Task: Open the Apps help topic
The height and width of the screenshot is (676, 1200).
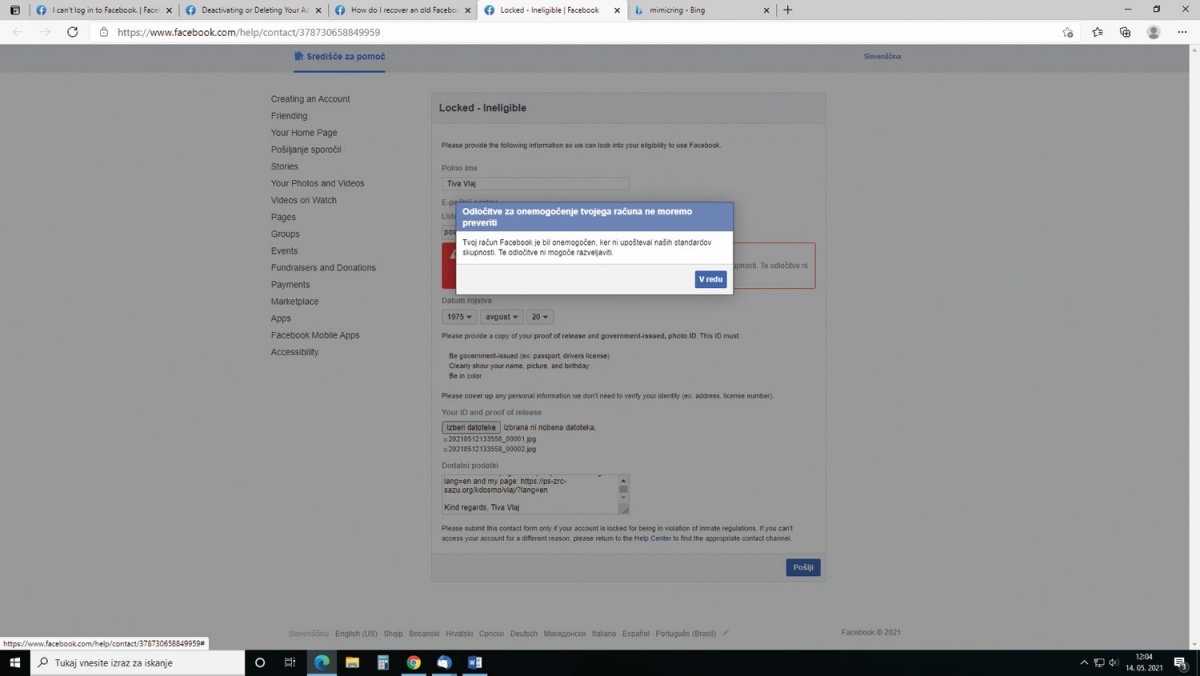Action: (281, 318)
